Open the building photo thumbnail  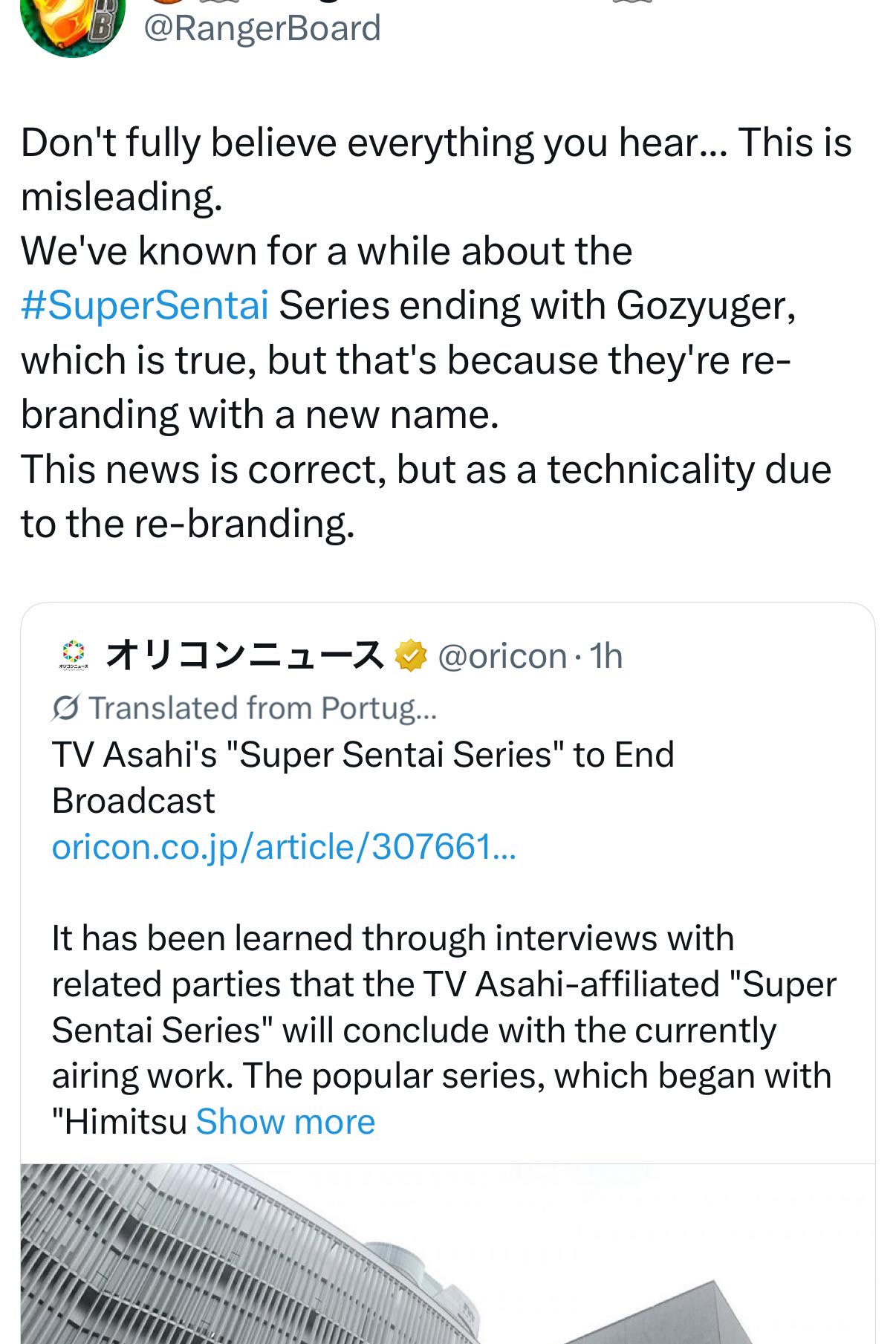(x=447, y=1254)
